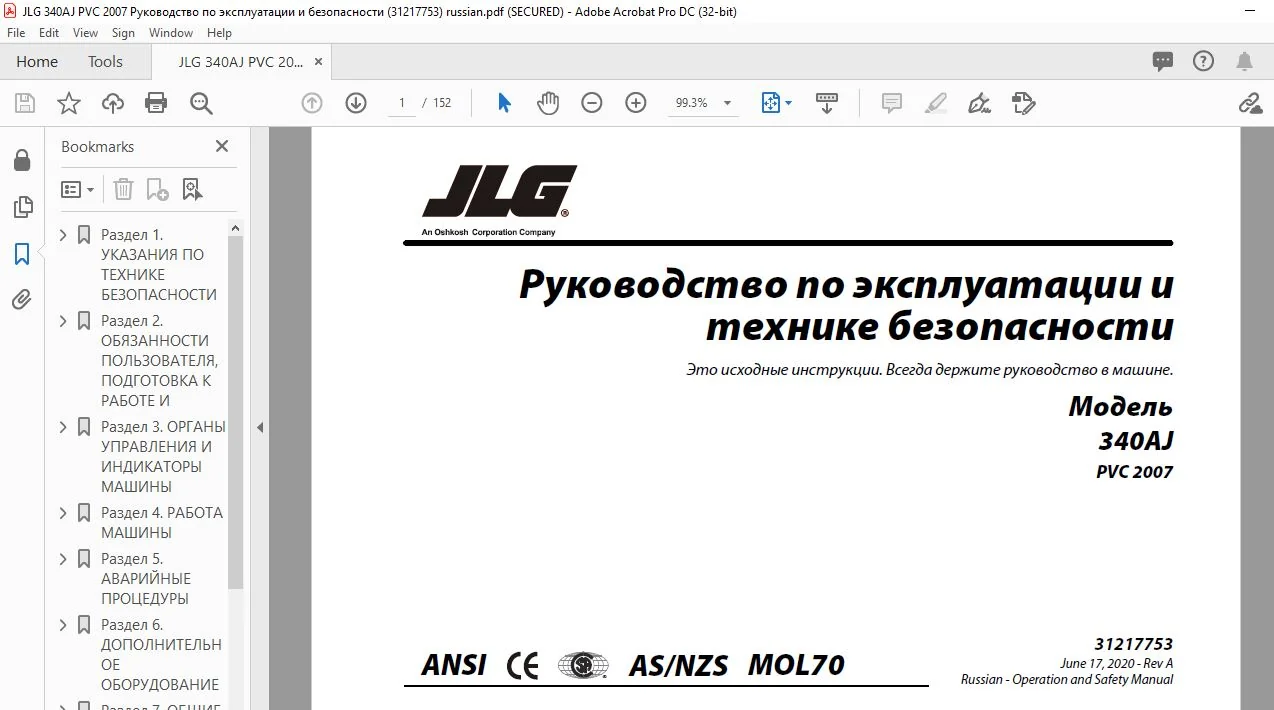The width and height of the screenshot is (1274, 710).
Task: Click the page number input field
Action: (x=402, y=103)
